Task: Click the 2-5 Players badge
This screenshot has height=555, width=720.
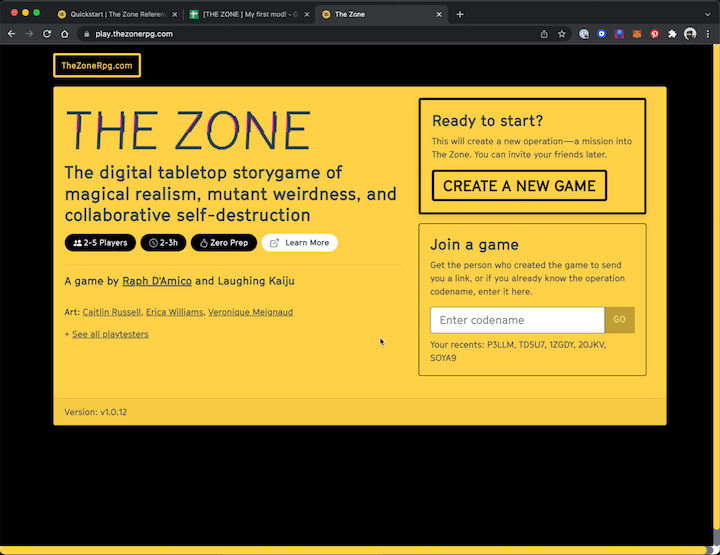Action: tap(100, 243)
